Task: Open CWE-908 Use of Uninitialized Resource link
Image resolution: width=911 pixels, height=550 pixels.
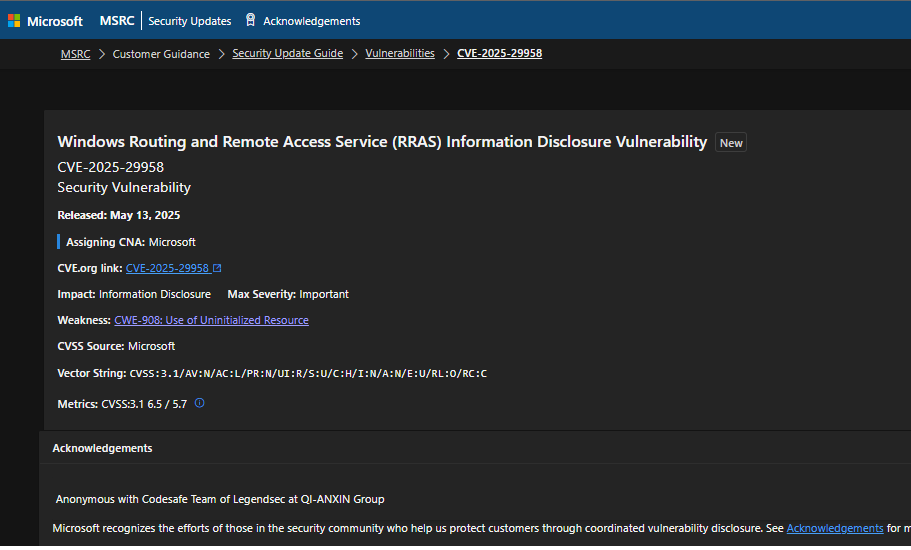Action: pos(211,320)
